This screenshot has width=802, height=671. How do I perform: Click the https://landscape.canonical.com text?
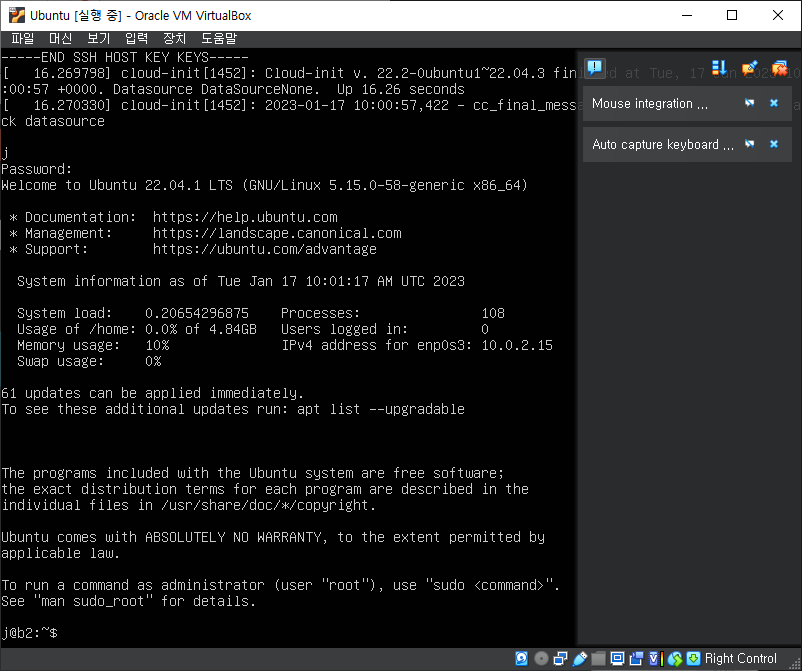click(x=277, y=233)
